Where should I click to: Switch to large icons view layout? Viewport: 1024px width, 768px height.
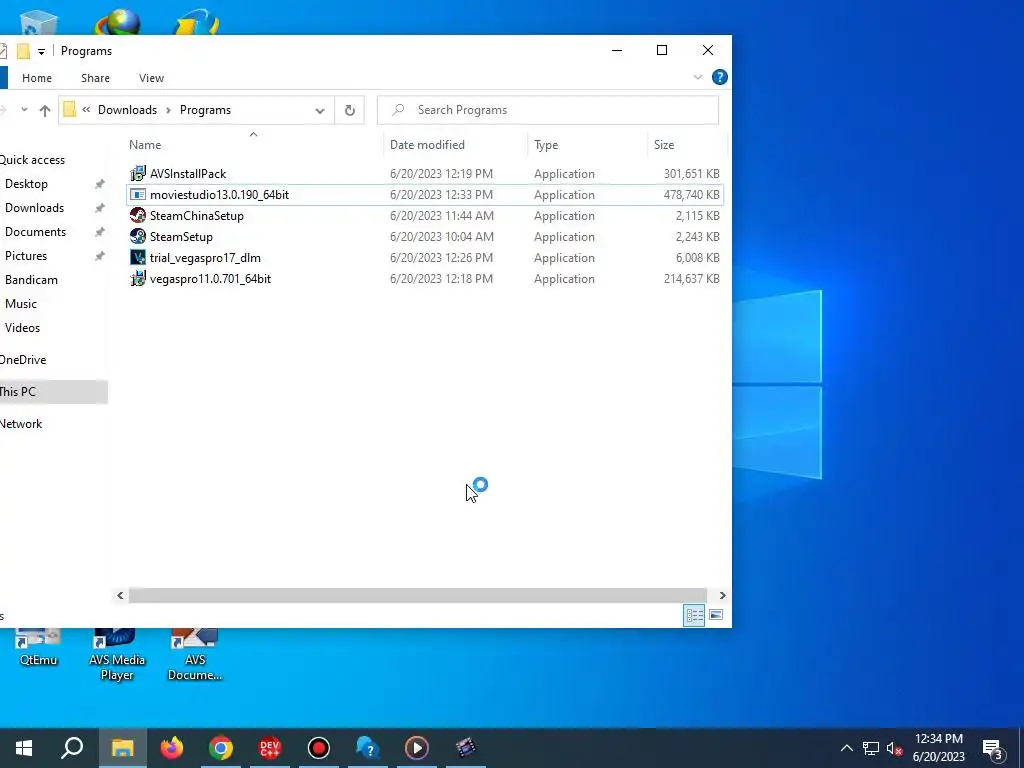click(x=716, y=615)
